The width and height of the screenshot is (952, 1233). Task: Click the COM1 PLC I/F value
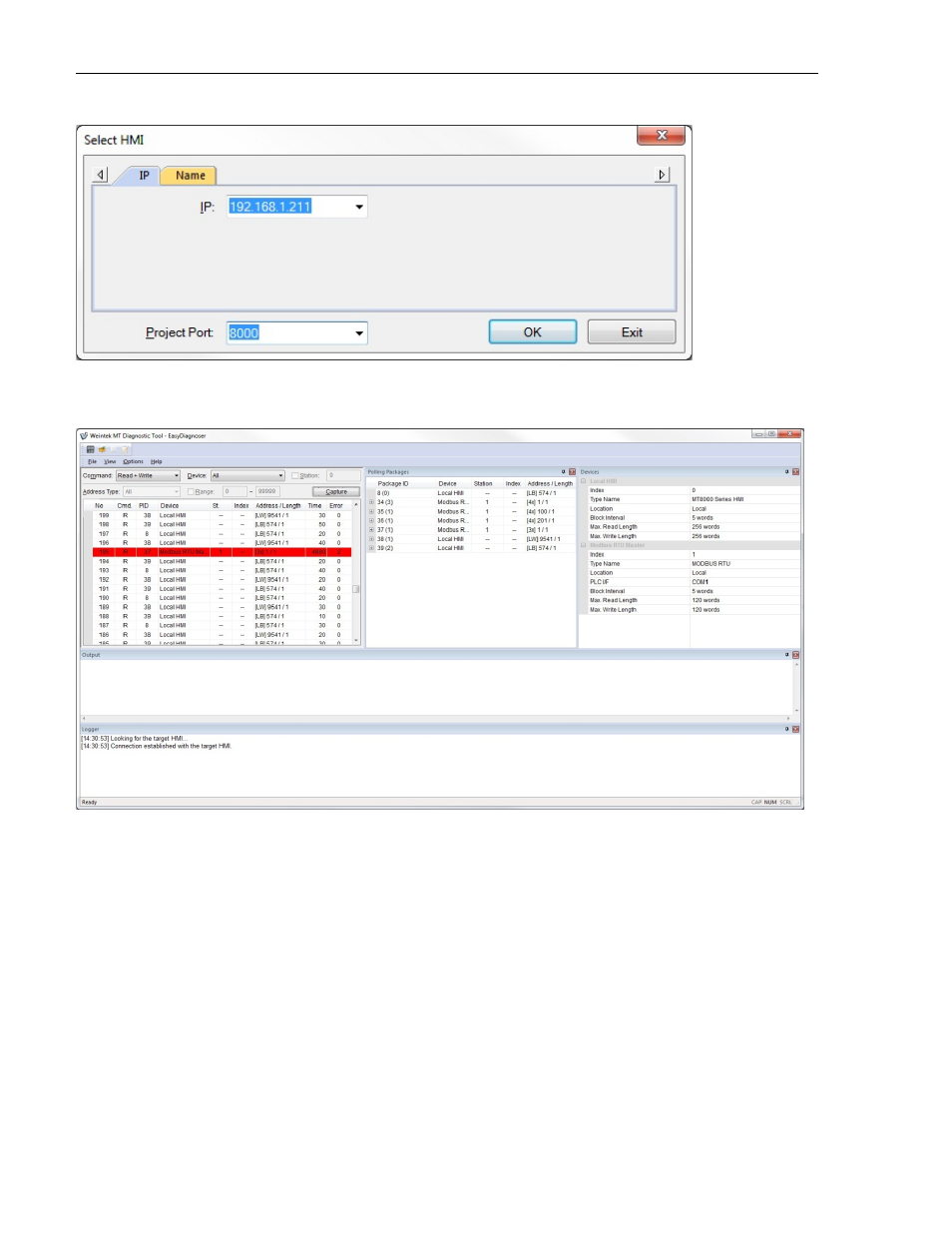coord(701,582)
